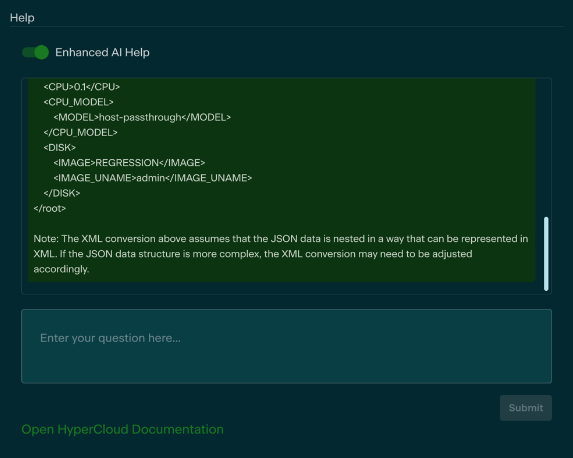Click the green AI response message block
The height and width of the screenshot is (458, 573).
click(281, 180)
